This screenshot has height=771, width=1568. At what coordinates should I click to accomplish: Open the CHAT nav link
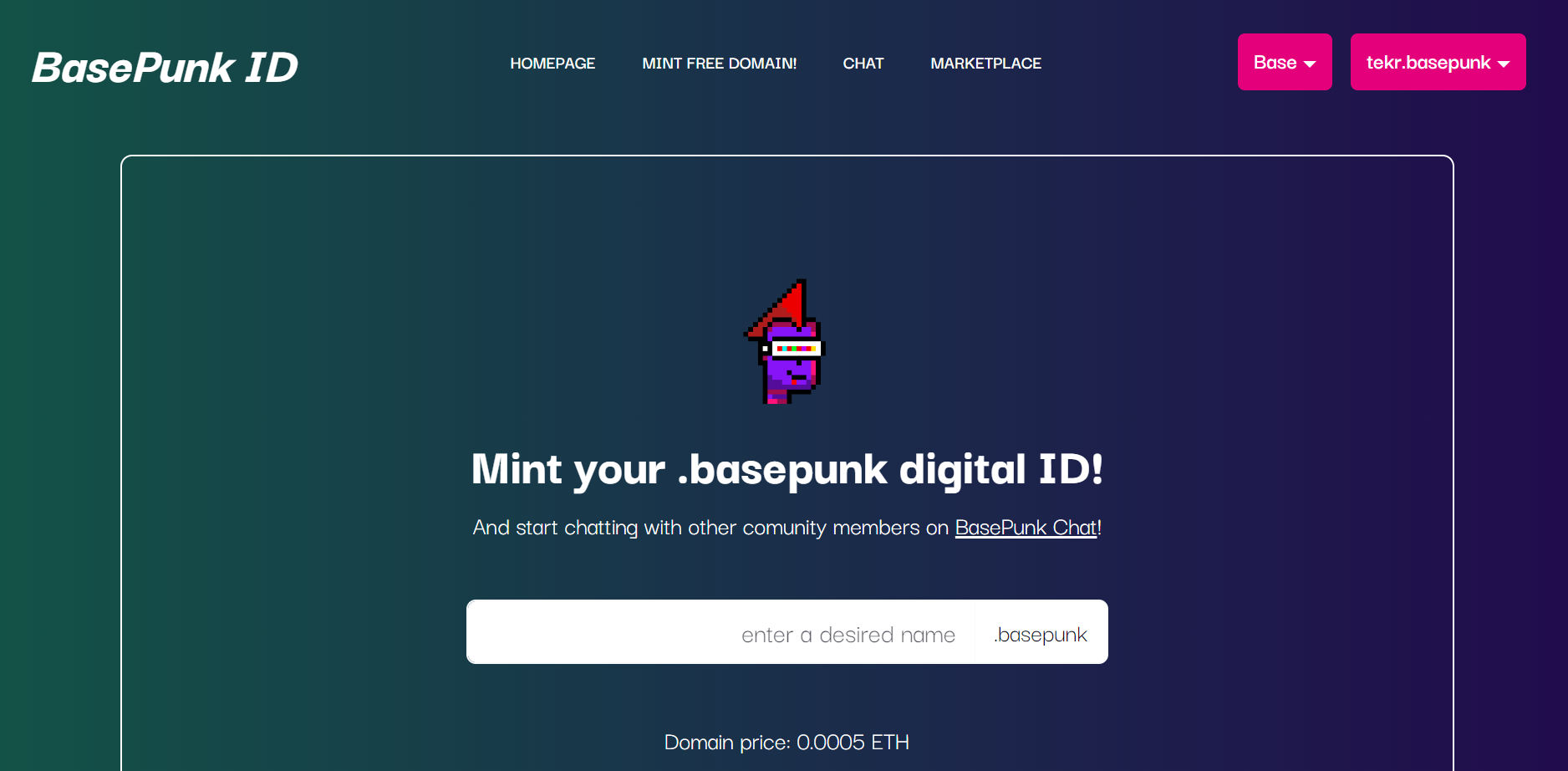[x=863, y=64]
